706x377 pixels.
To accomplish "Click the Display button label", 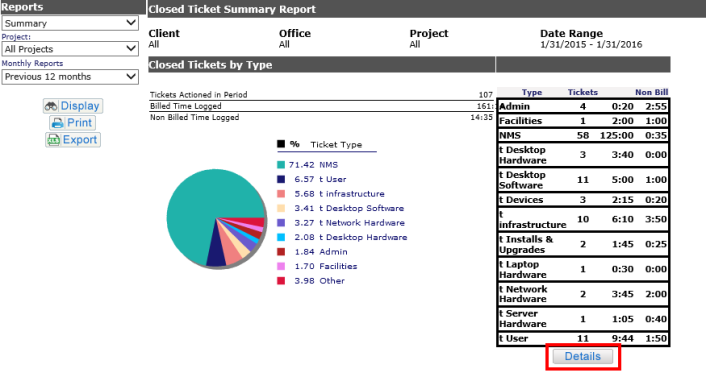I will 80,106.
